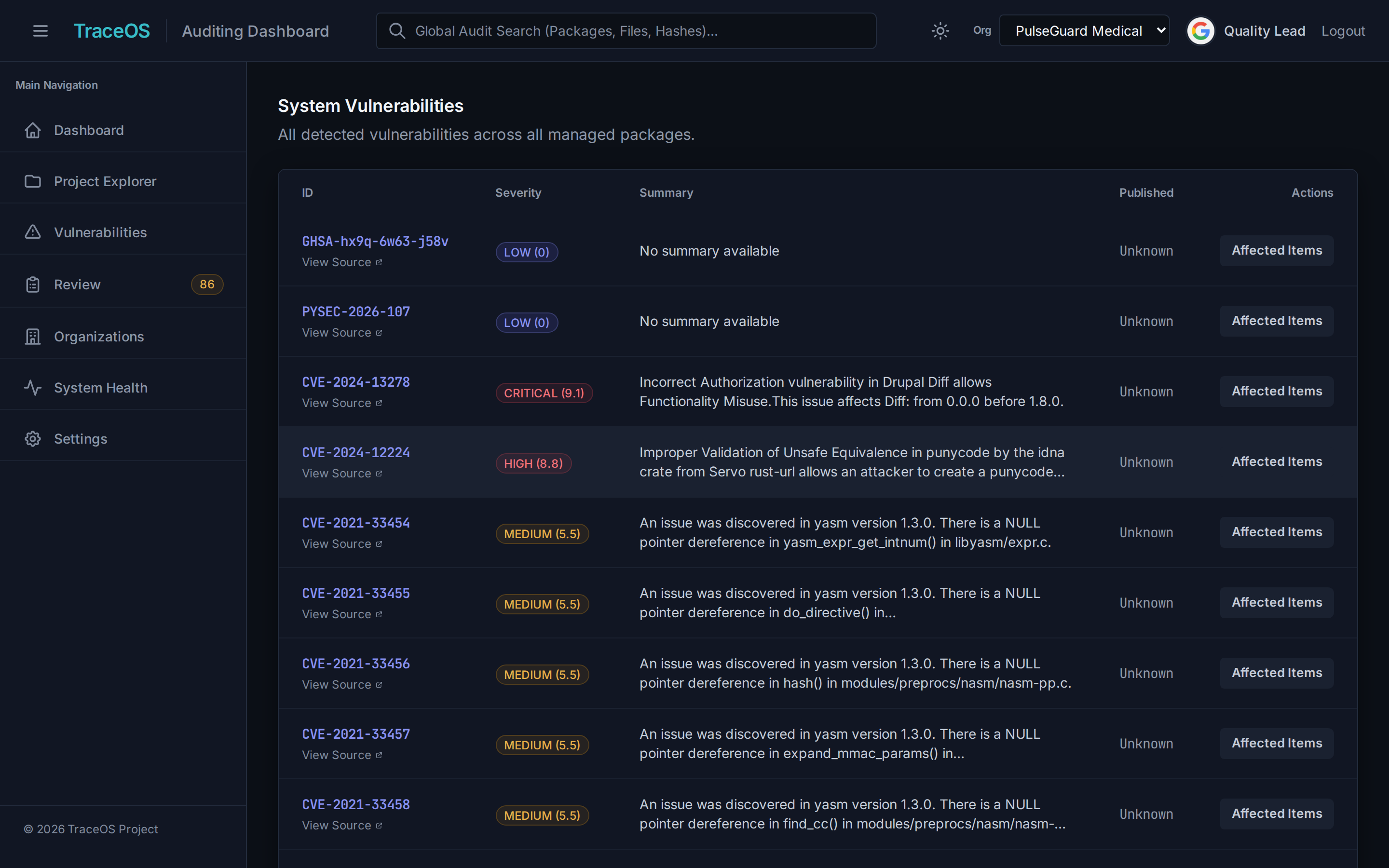Open CVE-2024-12224 vulnerability details
The image size is (1389, 868).
tap(356, 453)
